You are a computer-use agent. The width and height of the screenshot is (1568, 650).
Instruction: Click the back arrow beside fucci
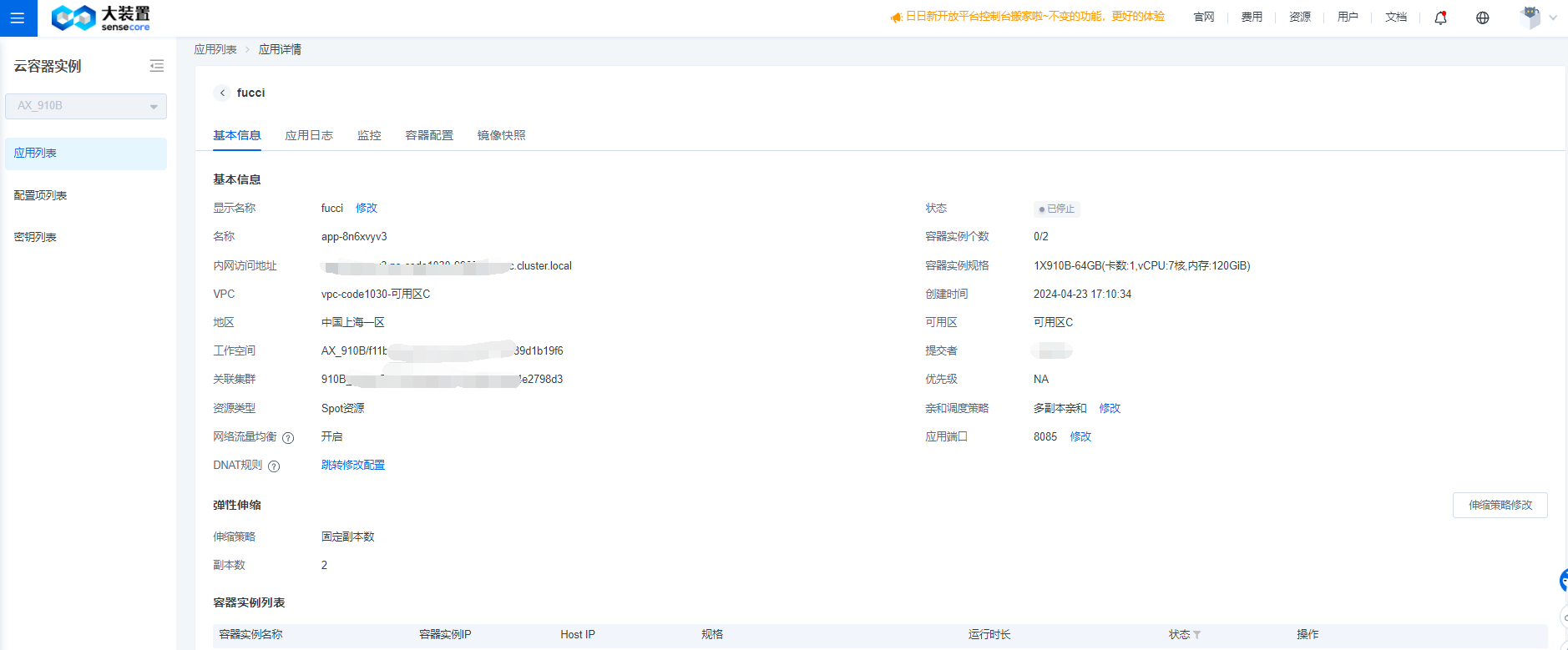(222, 93)
